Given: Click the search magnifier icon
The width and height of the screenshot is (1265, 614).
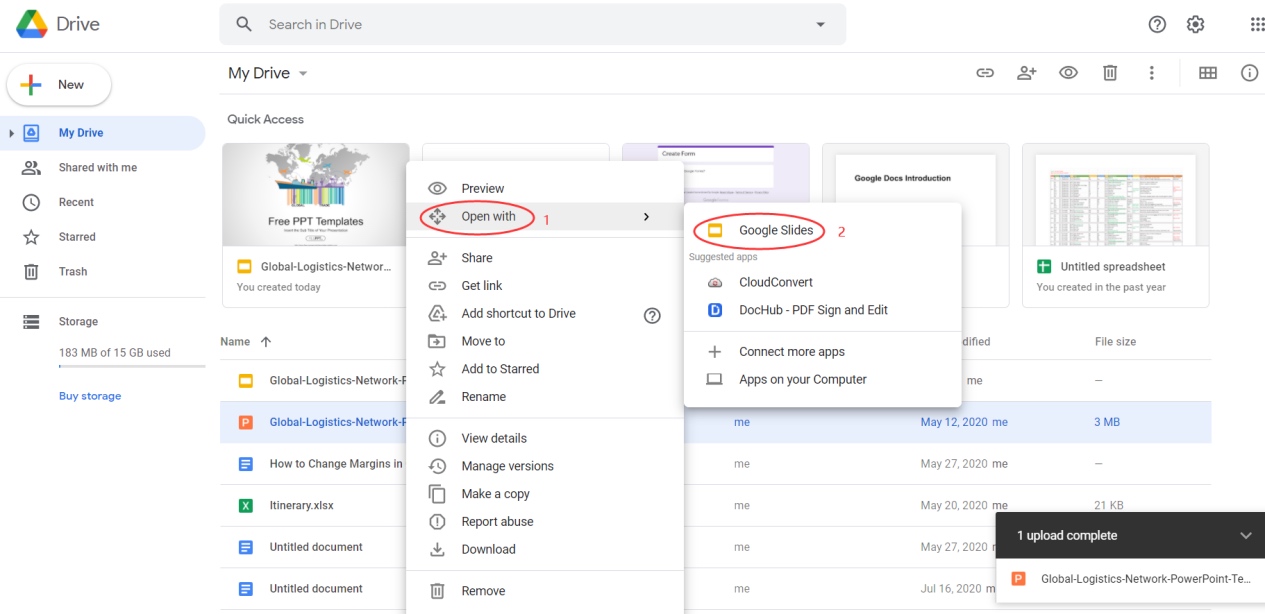Looking at the screenshot, I should (x=244, y=24).
